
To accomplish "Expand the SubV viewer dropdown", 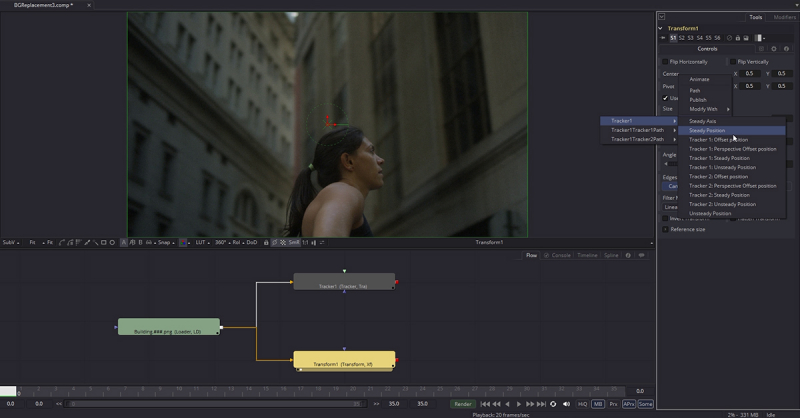I will pyautogui.click(x=10, y=242).
